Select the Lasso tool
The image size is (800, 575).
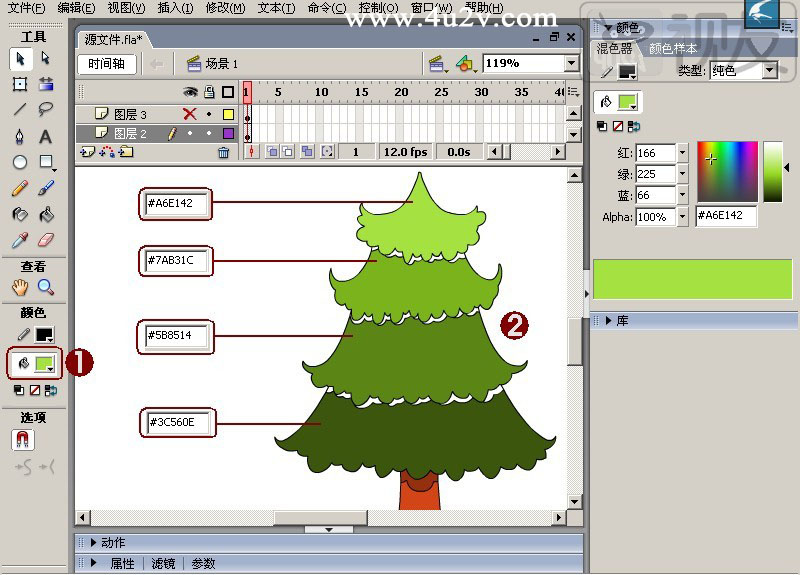pos(45,110)
